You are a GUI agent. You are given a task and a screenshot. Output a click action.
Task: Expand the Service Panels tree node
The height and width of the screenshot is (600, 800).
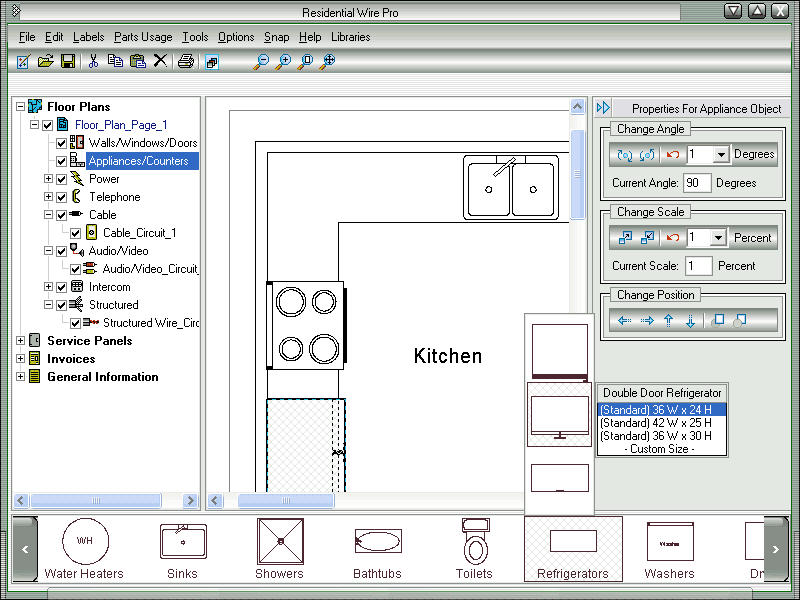(20, 341)
